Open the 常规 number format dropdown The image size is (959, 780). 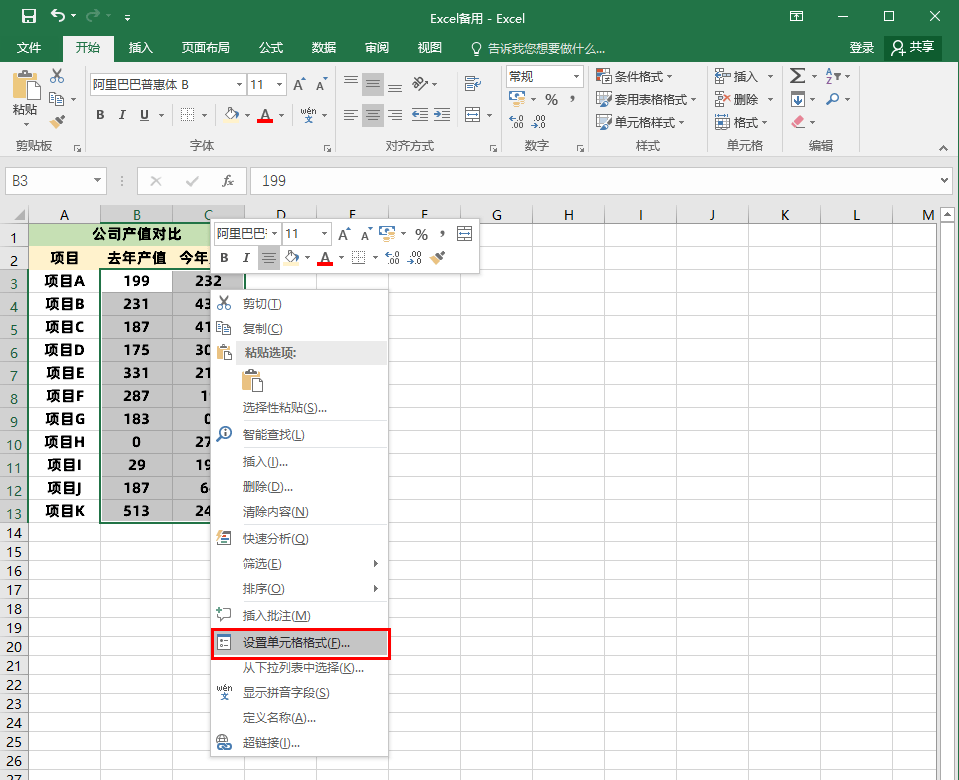[x=577, y=76]
